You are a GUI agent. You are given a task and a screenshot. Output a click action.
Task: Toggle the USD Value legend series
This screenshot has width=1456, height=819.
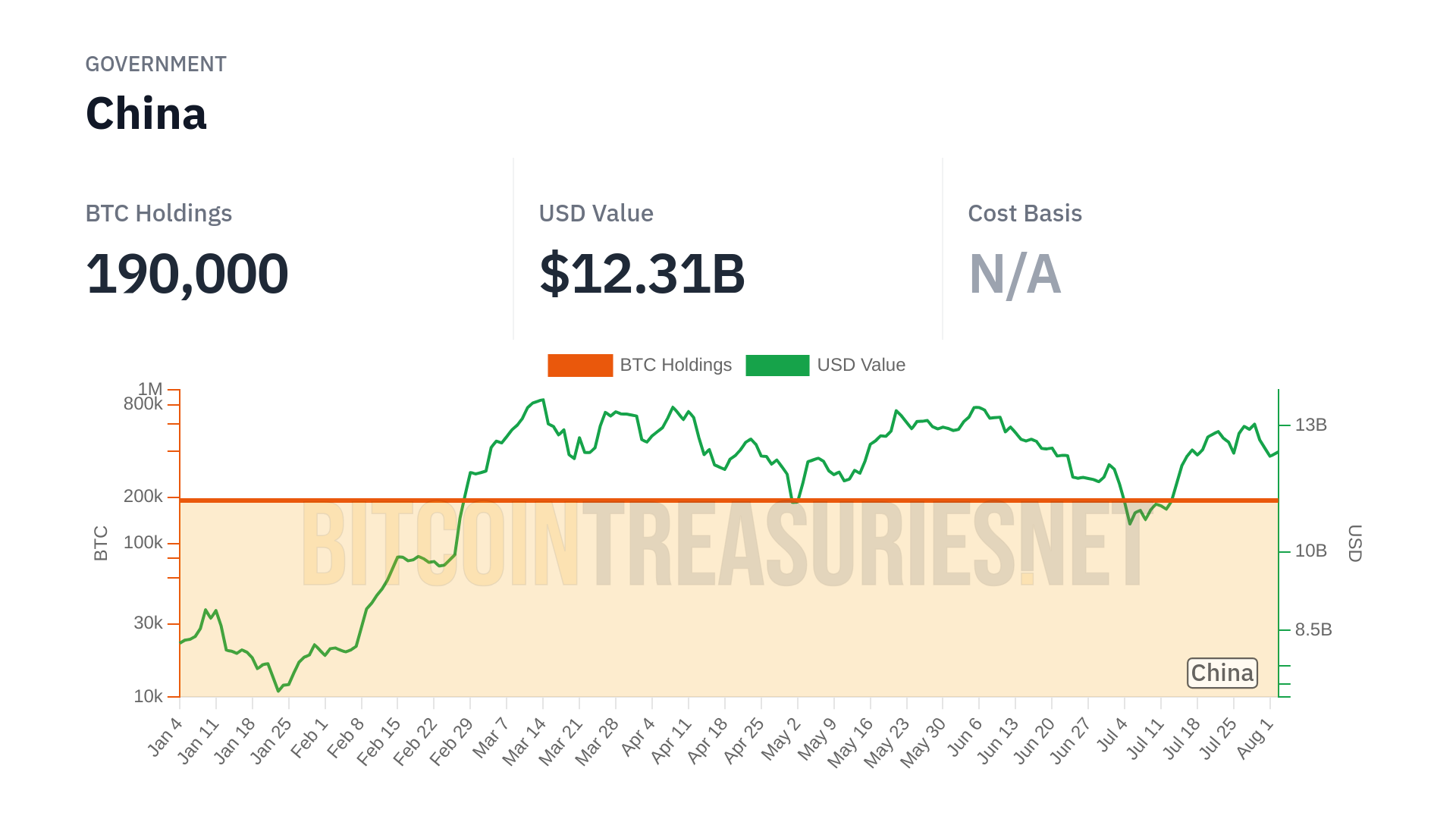tap(861, 365)
